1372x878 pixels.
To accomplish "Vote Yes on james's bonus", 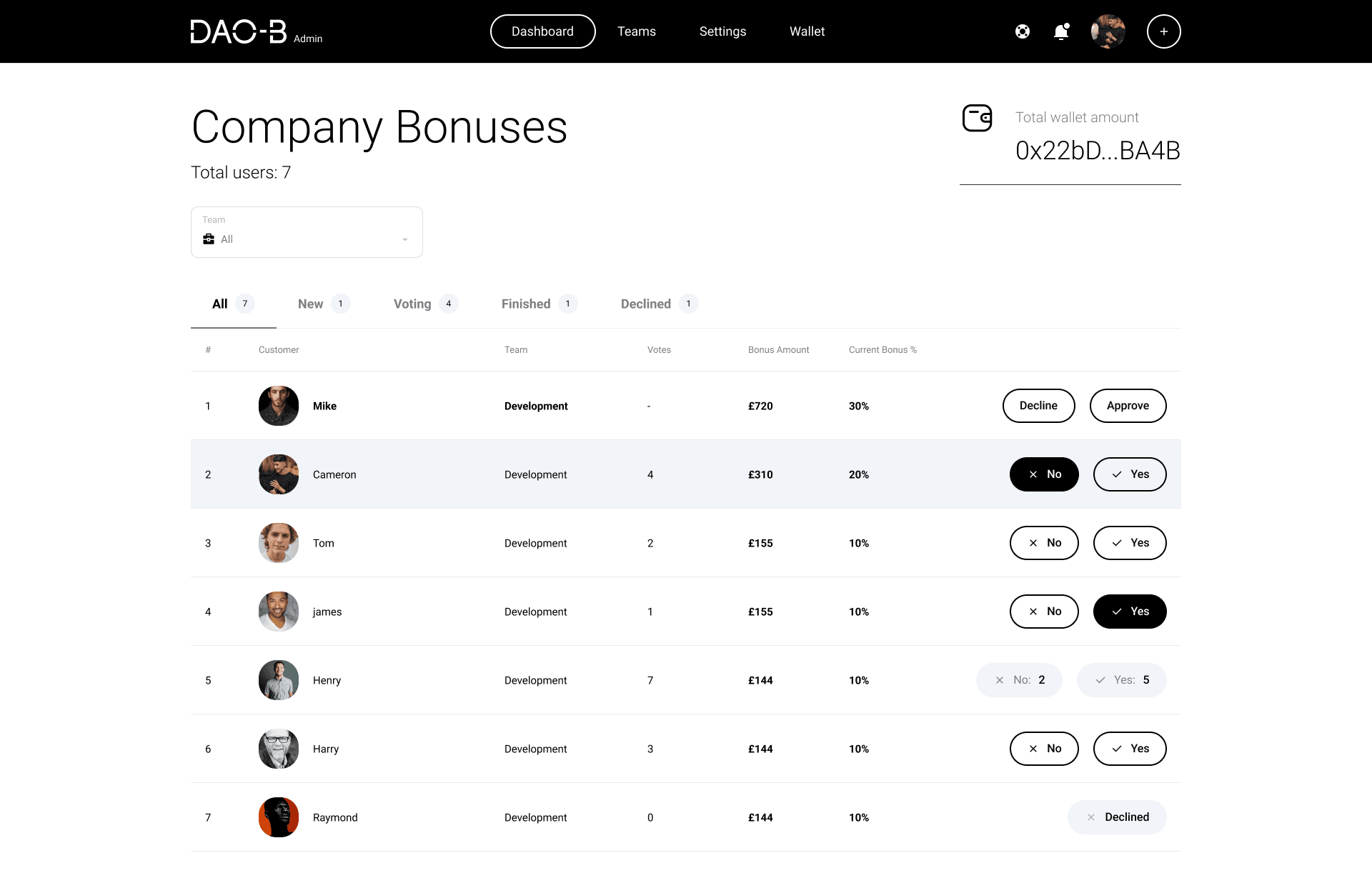I will [1130, 612].
